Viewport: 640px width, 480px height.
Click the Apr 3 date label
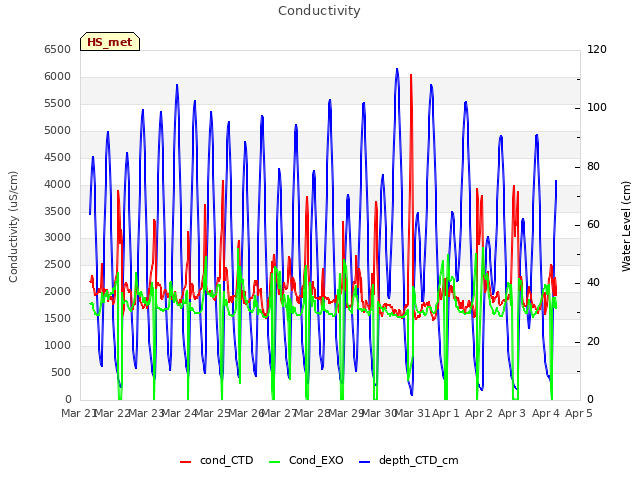[x=512, y=413]
